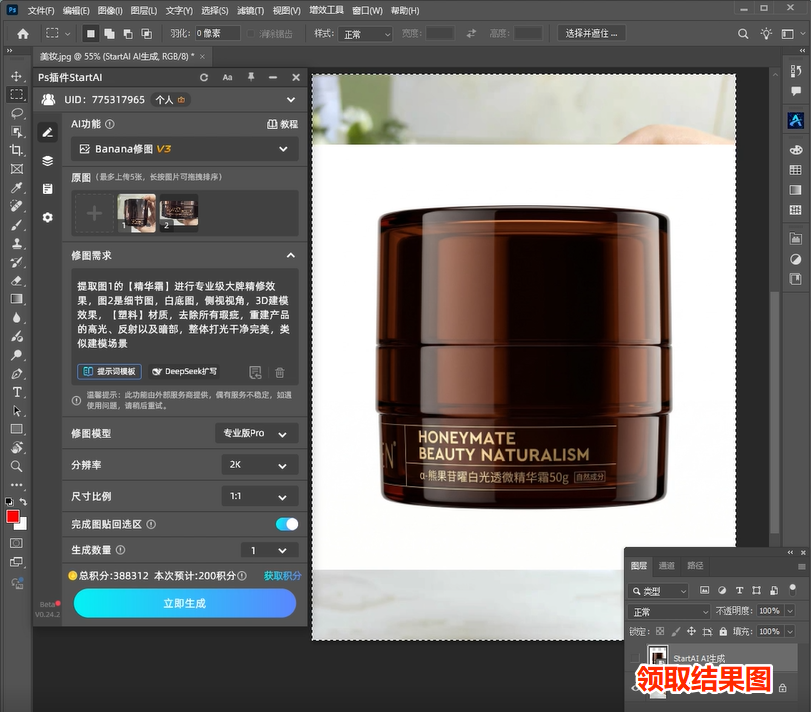
Task: Open the 增效工具 menu
Action: [326, 10]
